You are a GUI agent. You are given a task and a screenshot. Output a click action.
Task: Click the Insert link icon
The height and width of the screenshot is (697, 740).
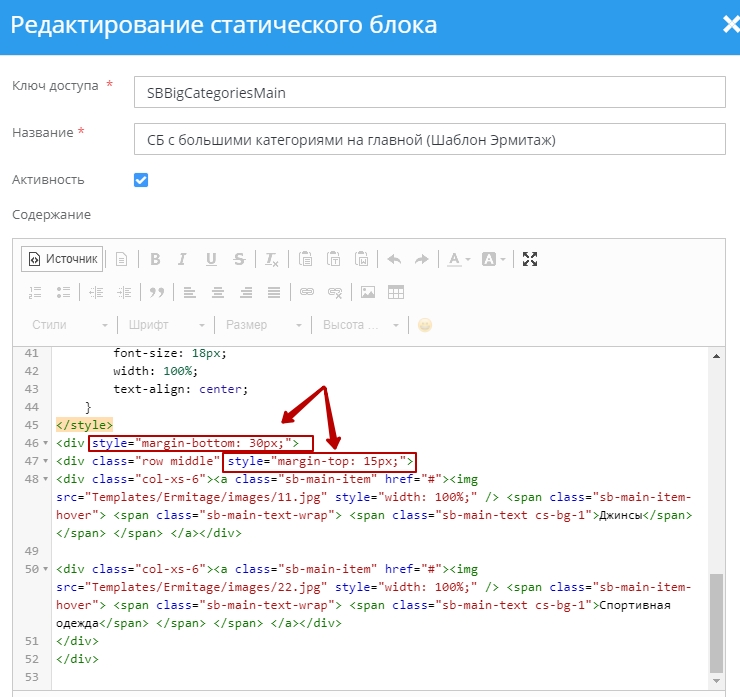pos(307,292)
